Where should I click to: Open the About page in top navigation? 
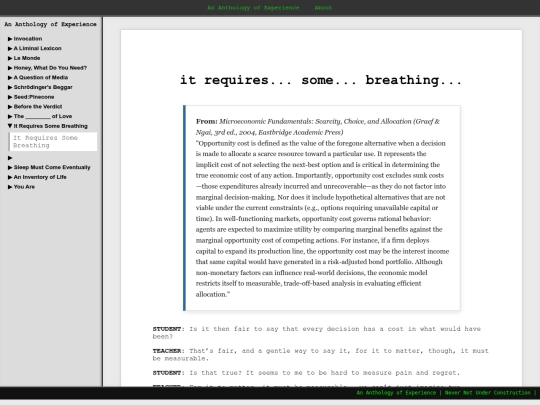(x=323, y=8)
